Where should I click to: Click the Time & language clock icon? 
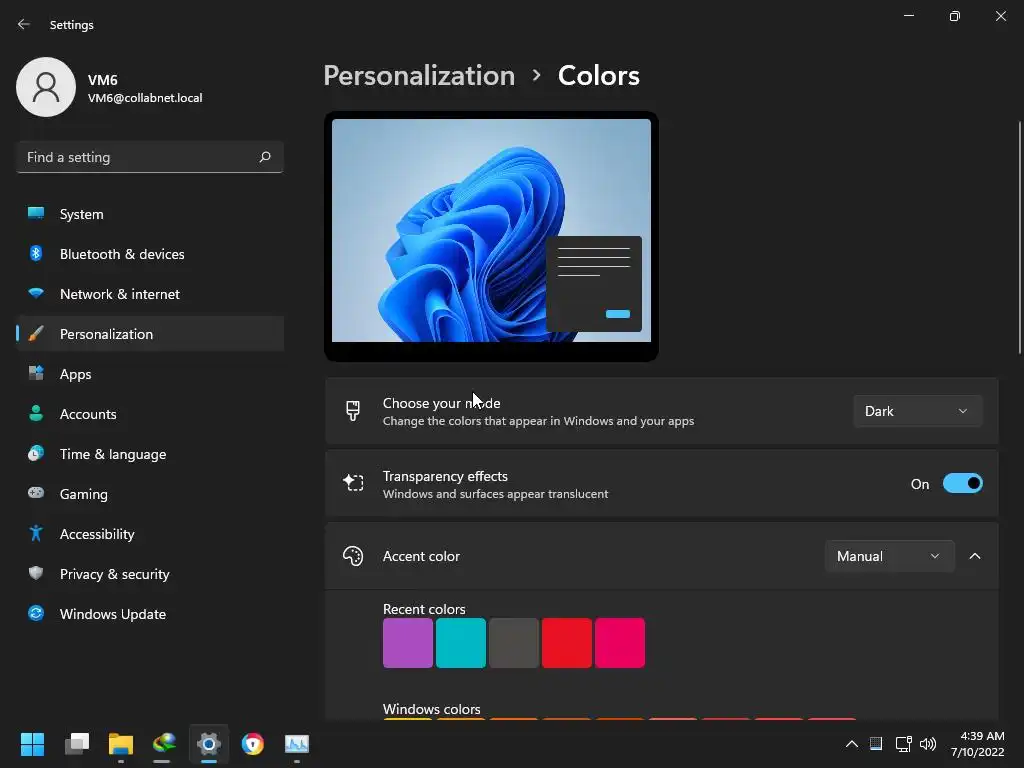[36, 453]
